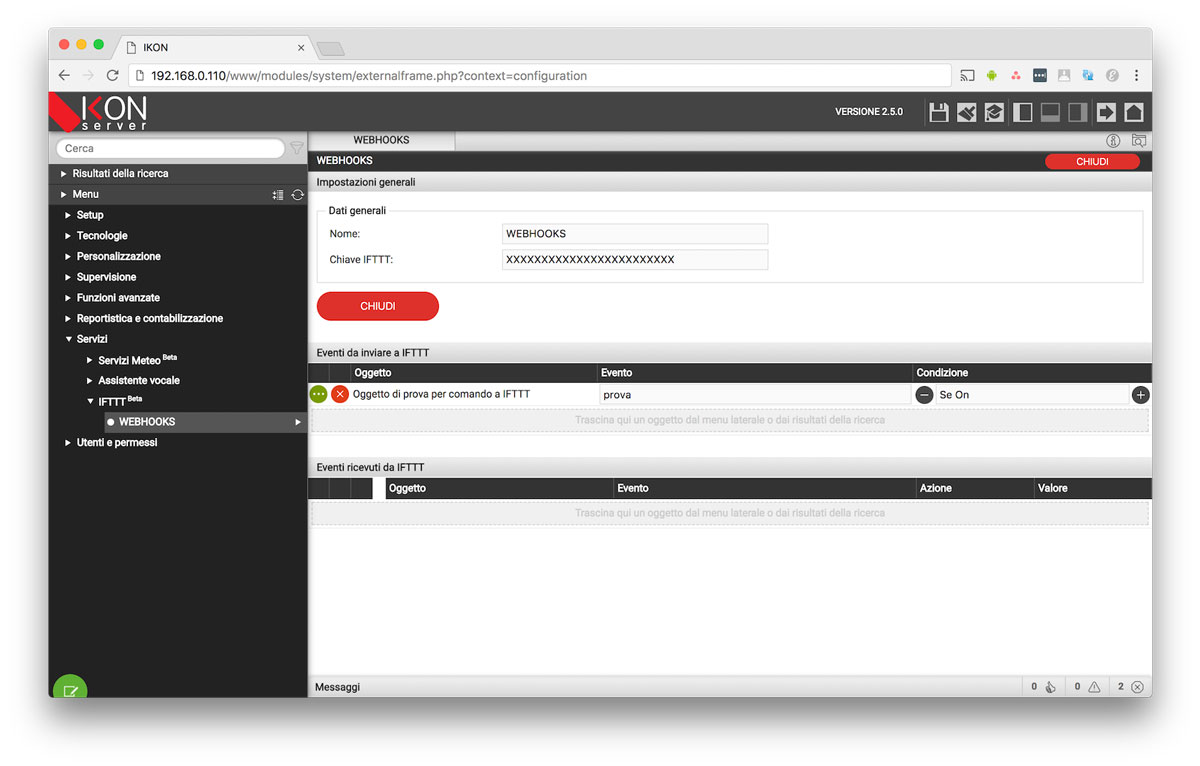This screenshot has height=766, width=1200.
Task: Expand the Assistente vocale tree item
Action: click(x=89, y=381)
